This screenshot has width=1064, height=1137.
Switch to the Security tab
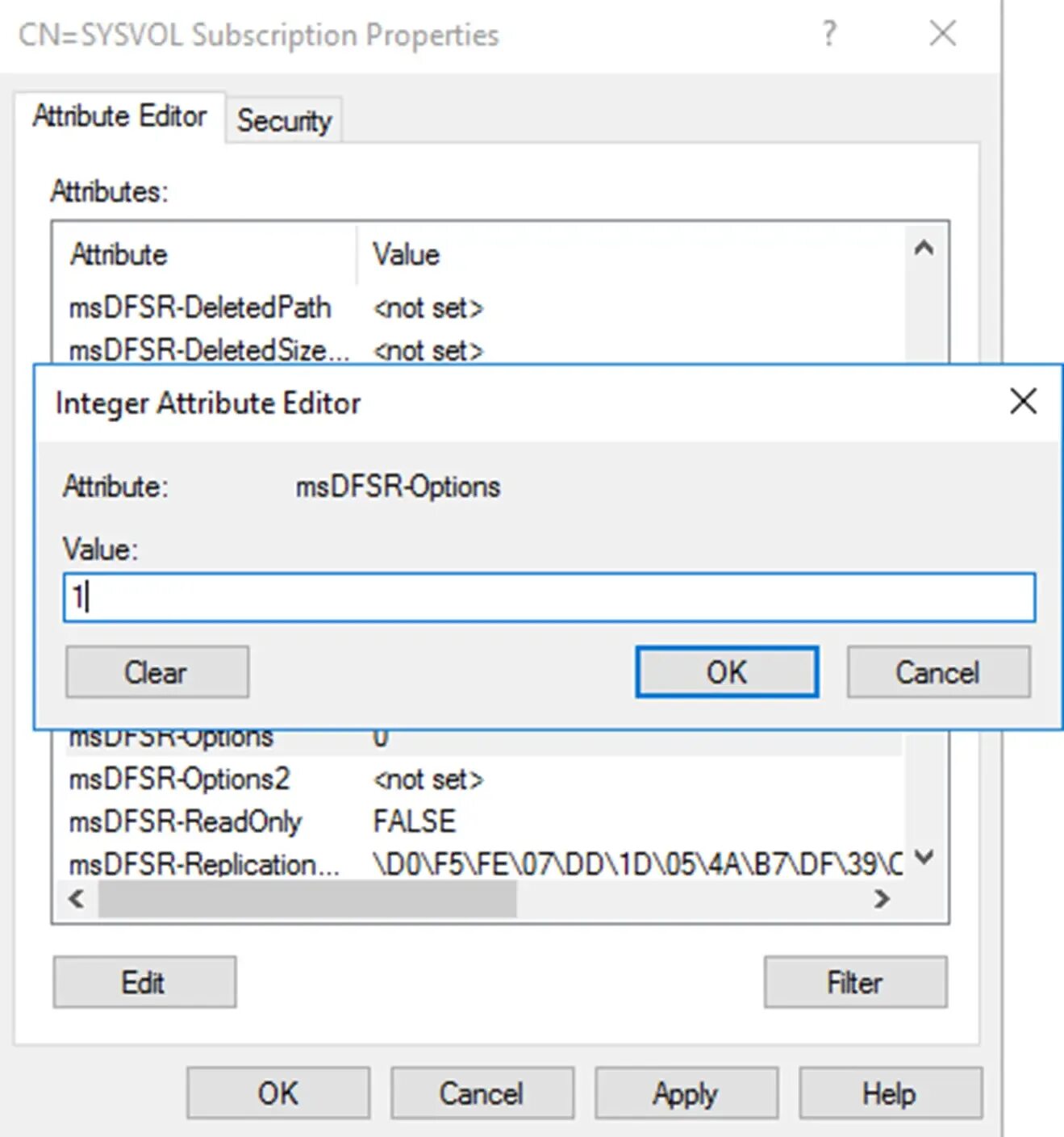[x=284, y=119]
